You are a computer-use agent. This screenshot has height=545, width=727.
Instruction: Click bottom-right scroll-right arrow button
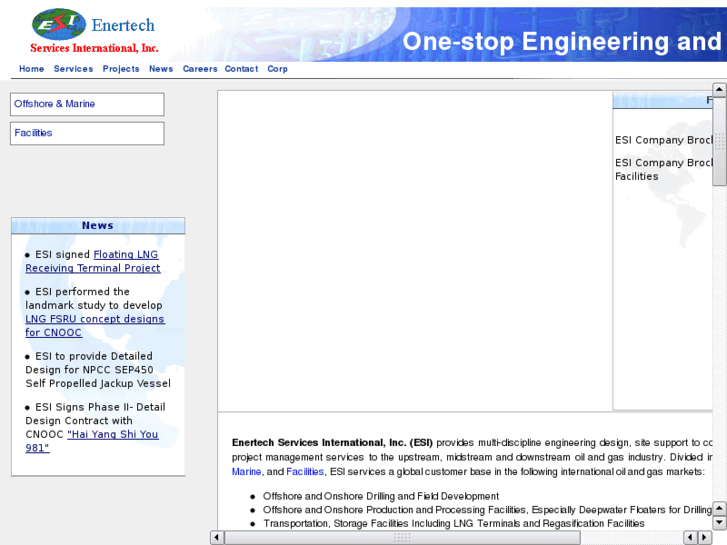point(705,538)
